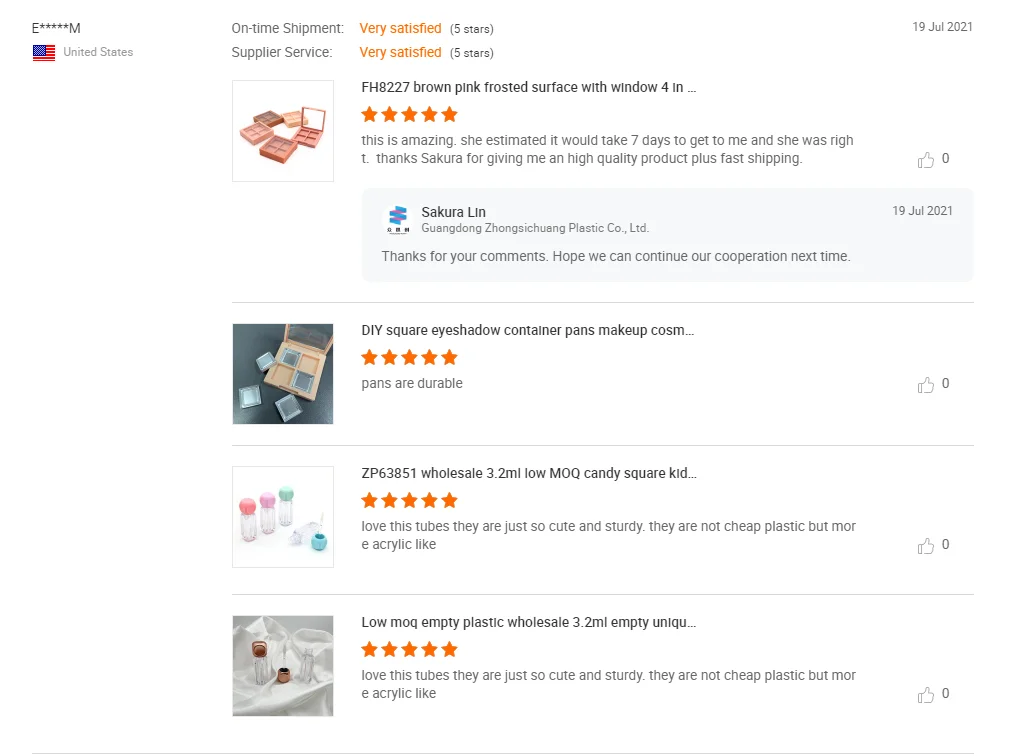
Task: Click the FH8227 review star rating
Action: click(x=409, y=114)
